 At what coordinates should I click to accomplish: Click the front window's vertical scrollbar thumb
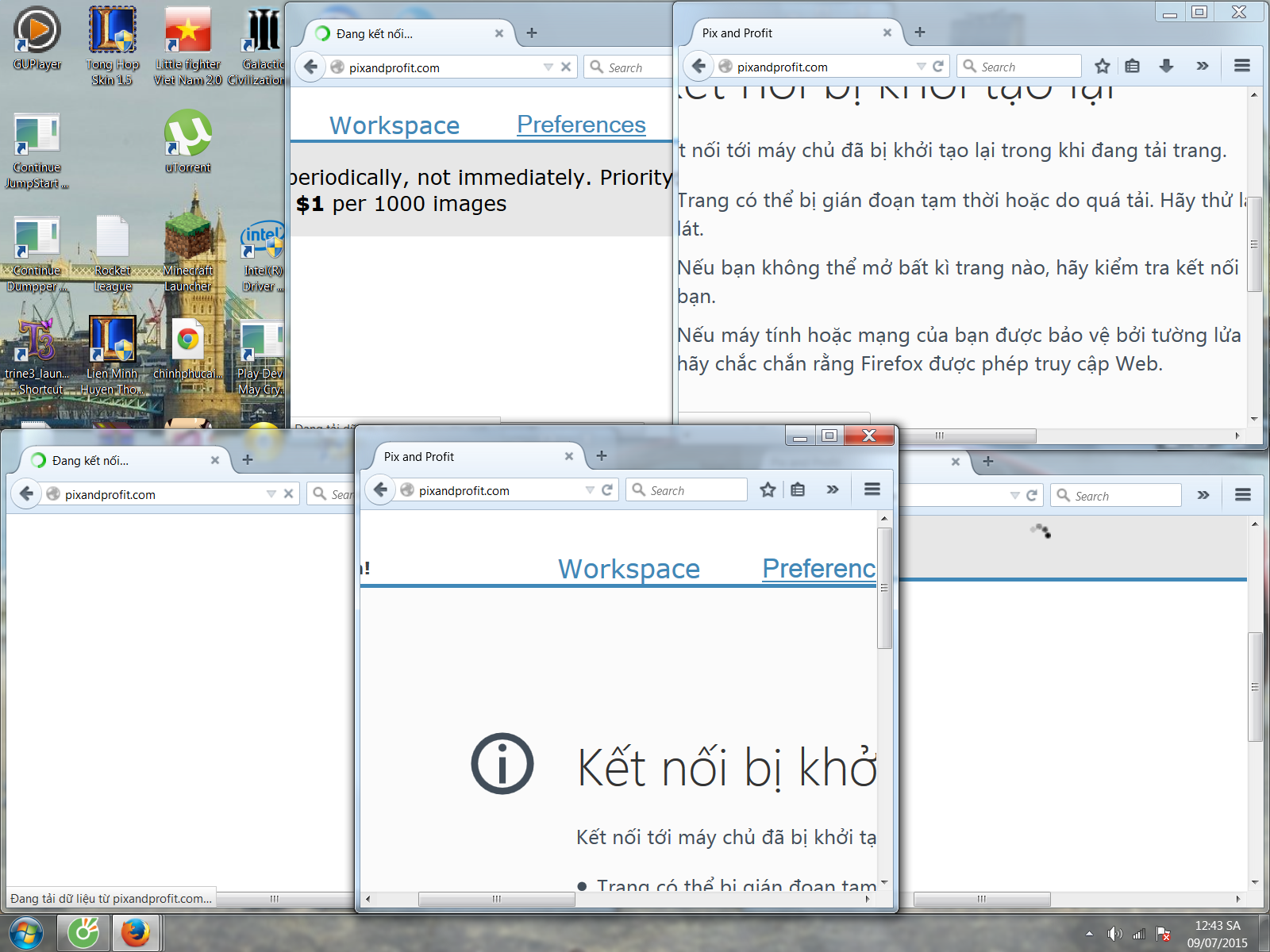tap(884, 588)
